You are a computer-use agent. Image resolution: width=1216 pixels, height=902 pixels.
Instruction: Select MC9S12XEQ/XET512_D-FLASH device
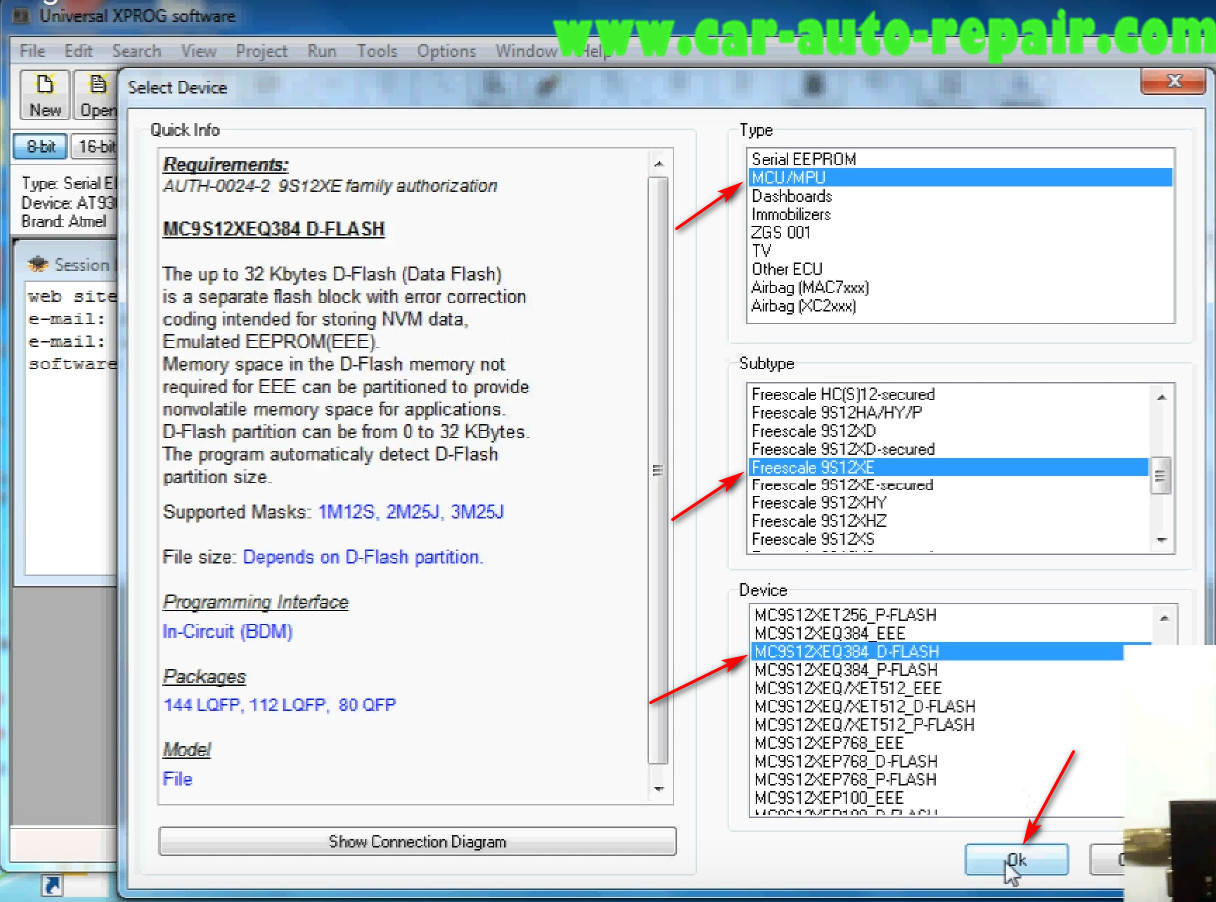click(x=938, y=706)
